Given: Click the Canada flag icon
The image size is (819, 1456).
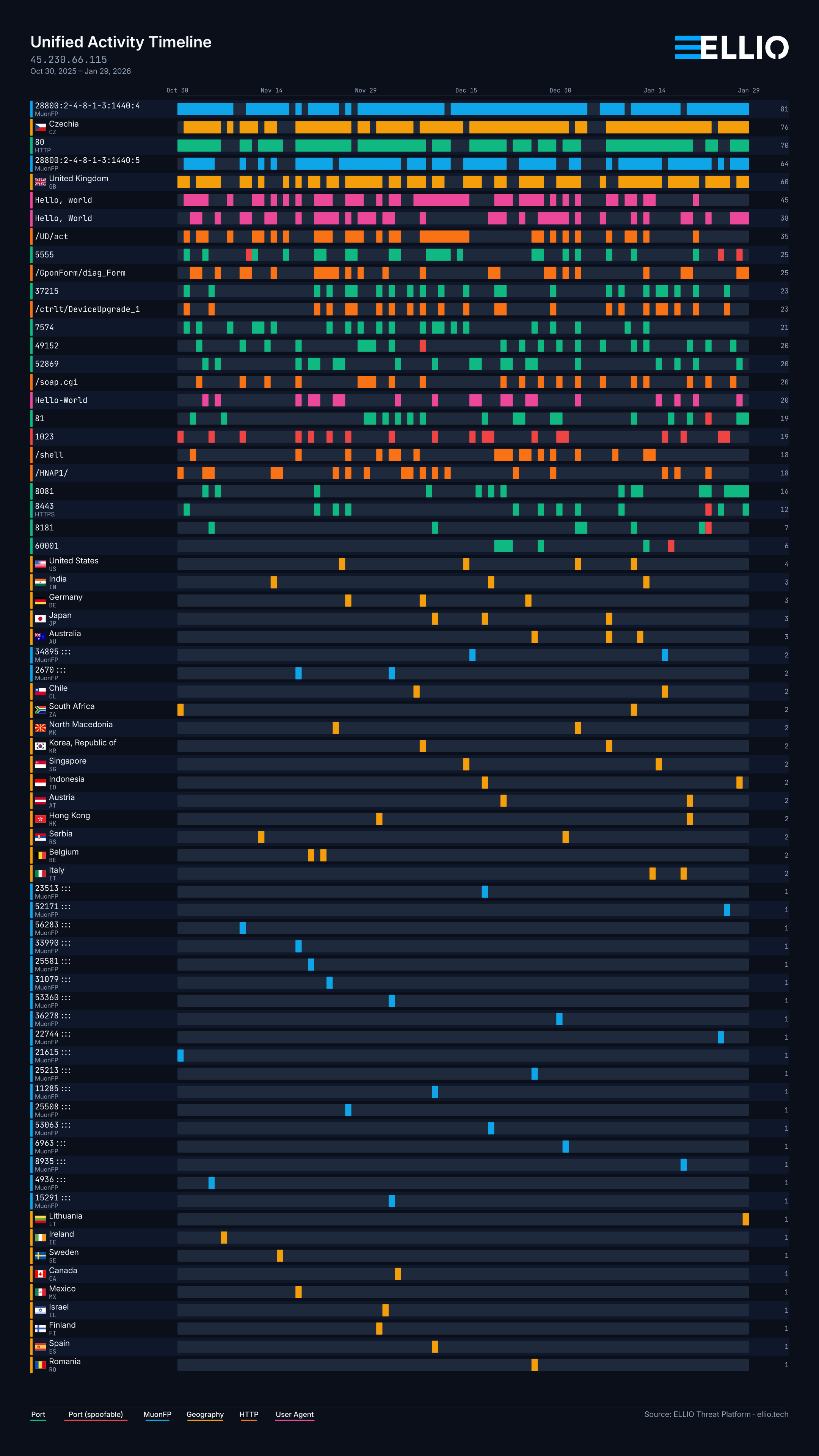Looking at the screenshot, I should coord(40,1274).
